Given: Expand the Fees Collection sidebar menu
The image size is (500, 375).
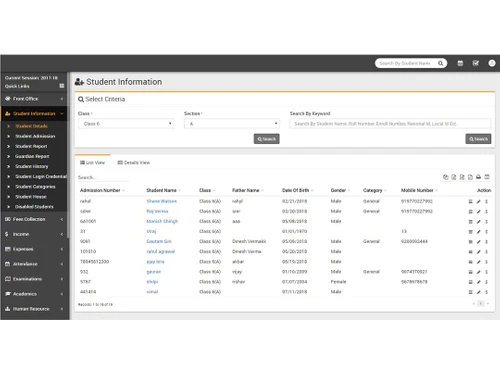Looking at the screenshot, I should click(34, 219).
